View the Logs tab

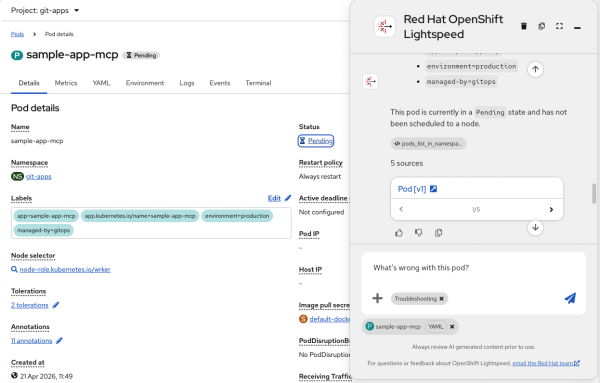187,83
